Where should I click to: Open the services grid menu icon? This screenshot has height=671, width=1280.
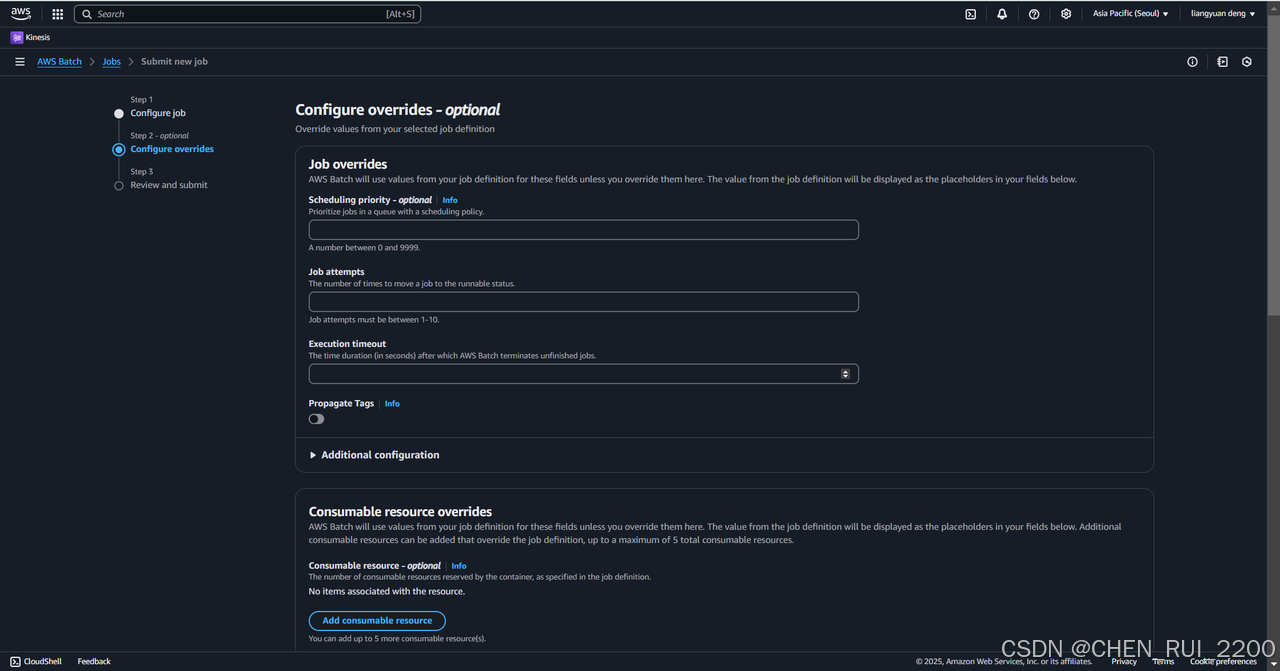click(x=57, y=14)
